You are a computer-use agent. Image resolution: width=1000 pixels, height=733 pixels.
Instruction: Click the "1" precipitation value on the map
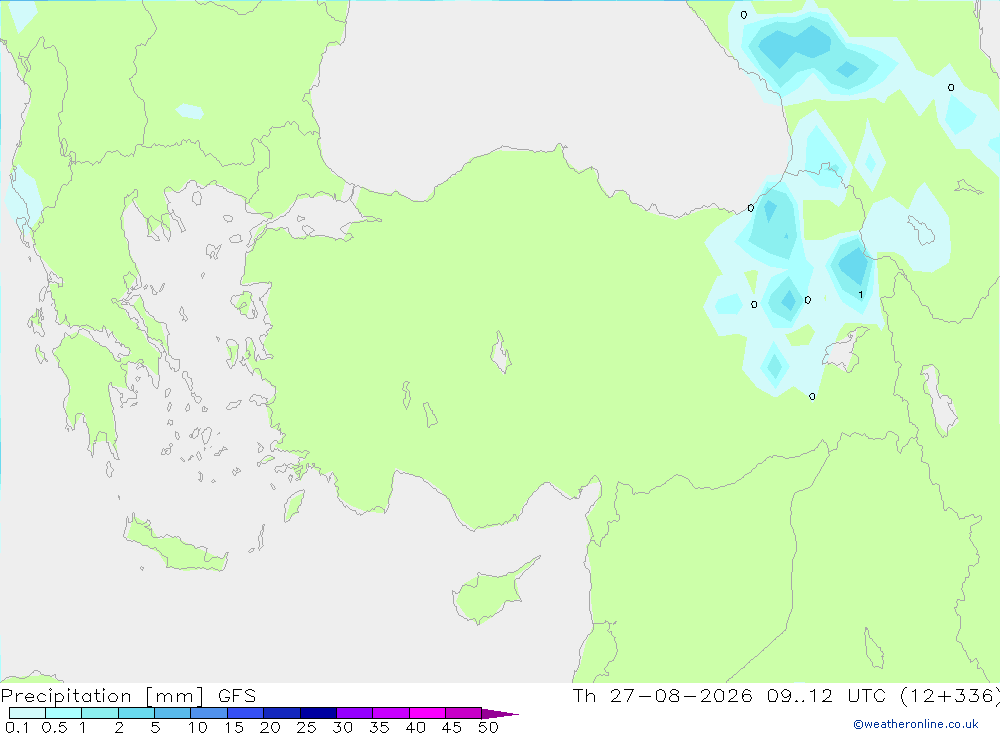[x=861, y=295]
